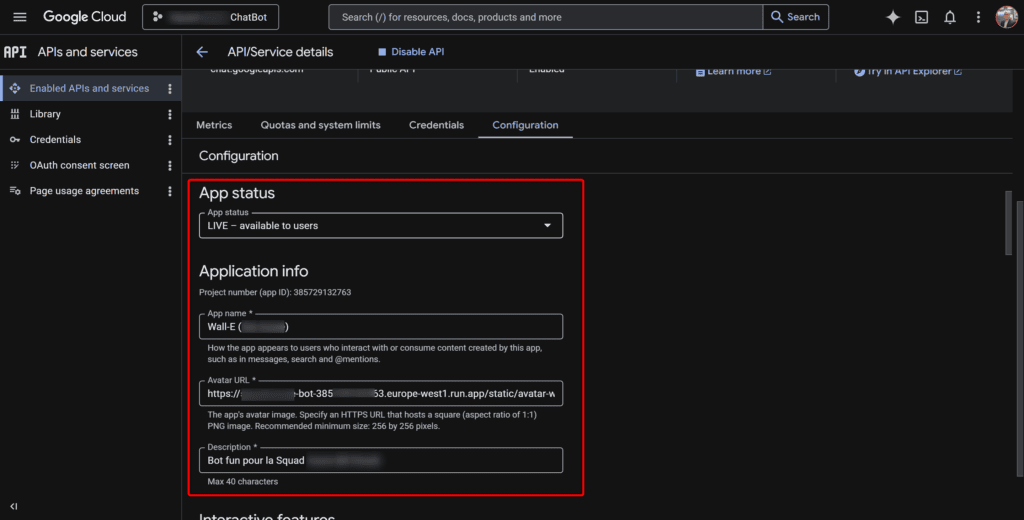Switch to the Metrics tab
Viewport: 1024px width, 520px height.
[x=214, y=125]
